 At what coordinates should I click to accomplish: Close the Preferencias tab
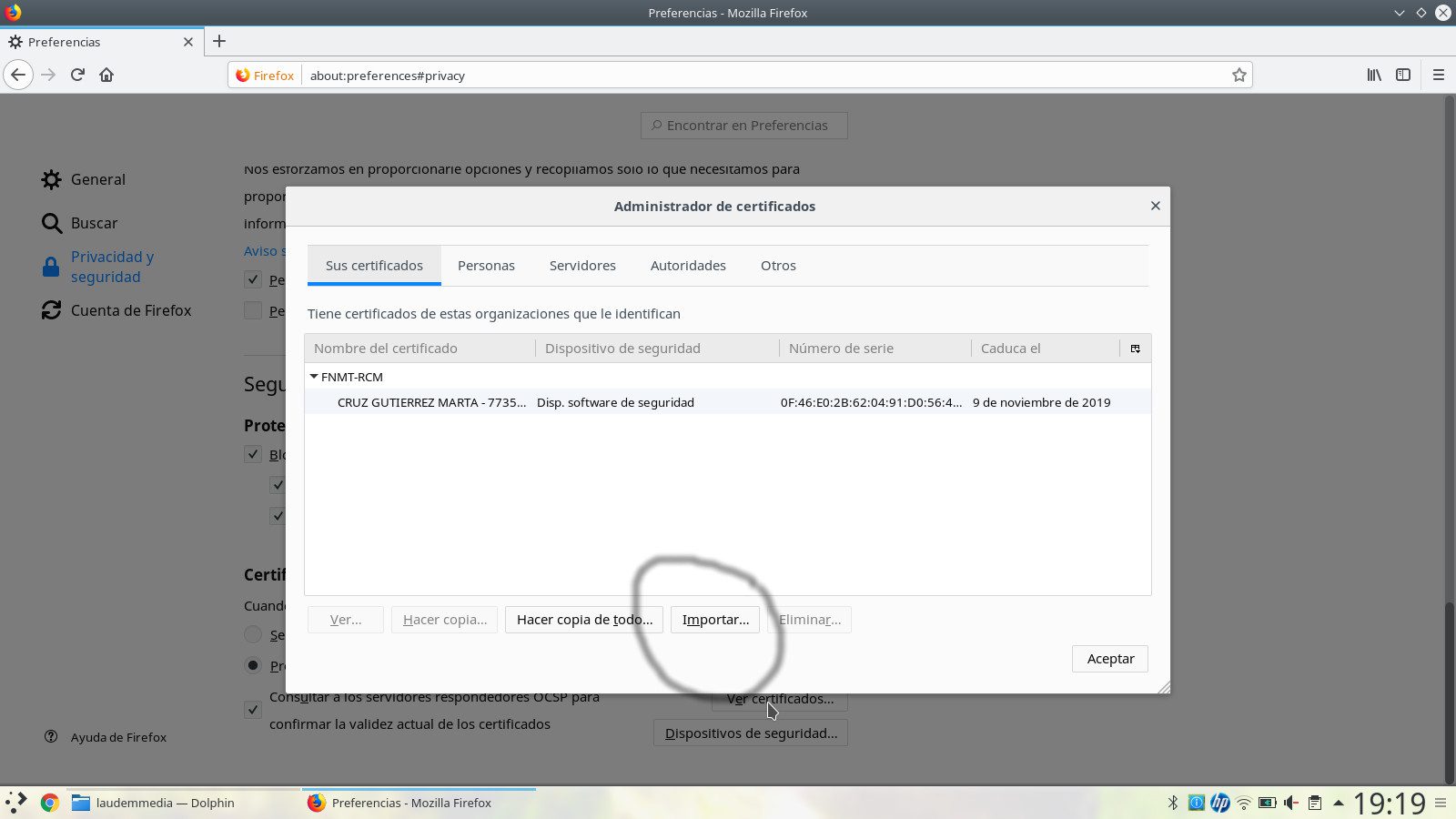coord(188,42)
